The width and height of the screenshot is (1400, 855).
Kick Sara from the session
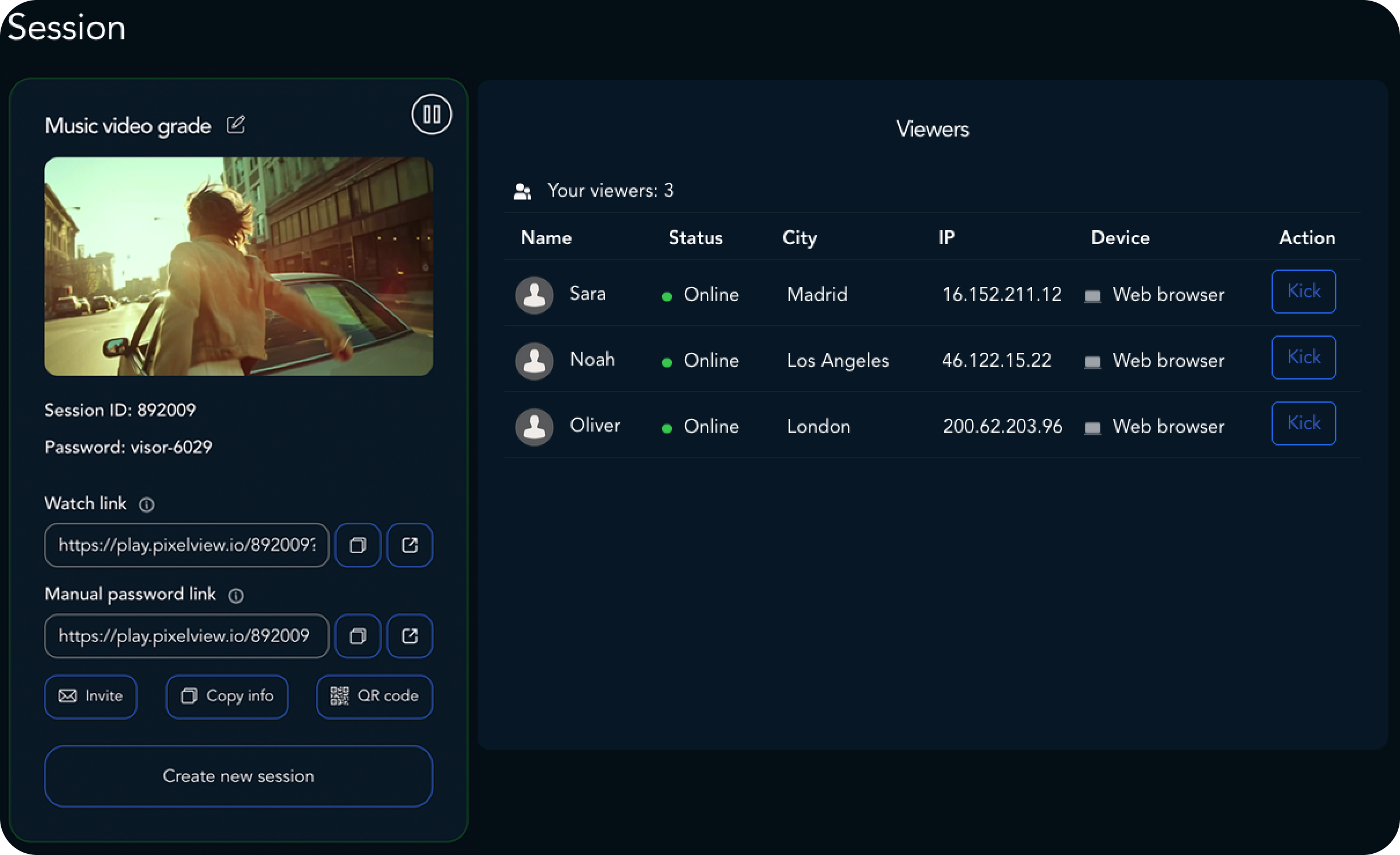tap(1303, 292)
